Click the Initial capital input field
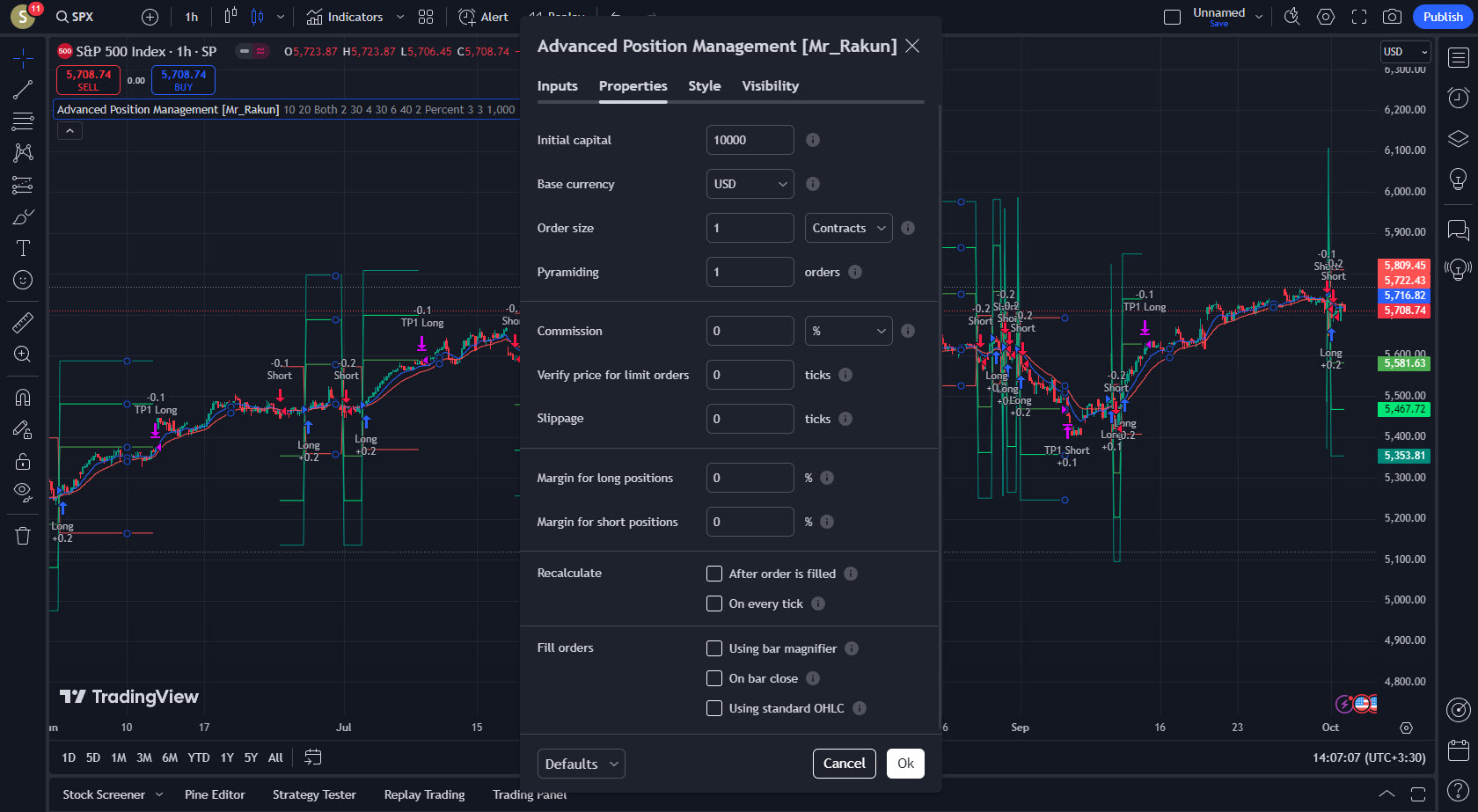Viewport: 1478px width, 812px height. pyautogui.click(x=750, y=140)
